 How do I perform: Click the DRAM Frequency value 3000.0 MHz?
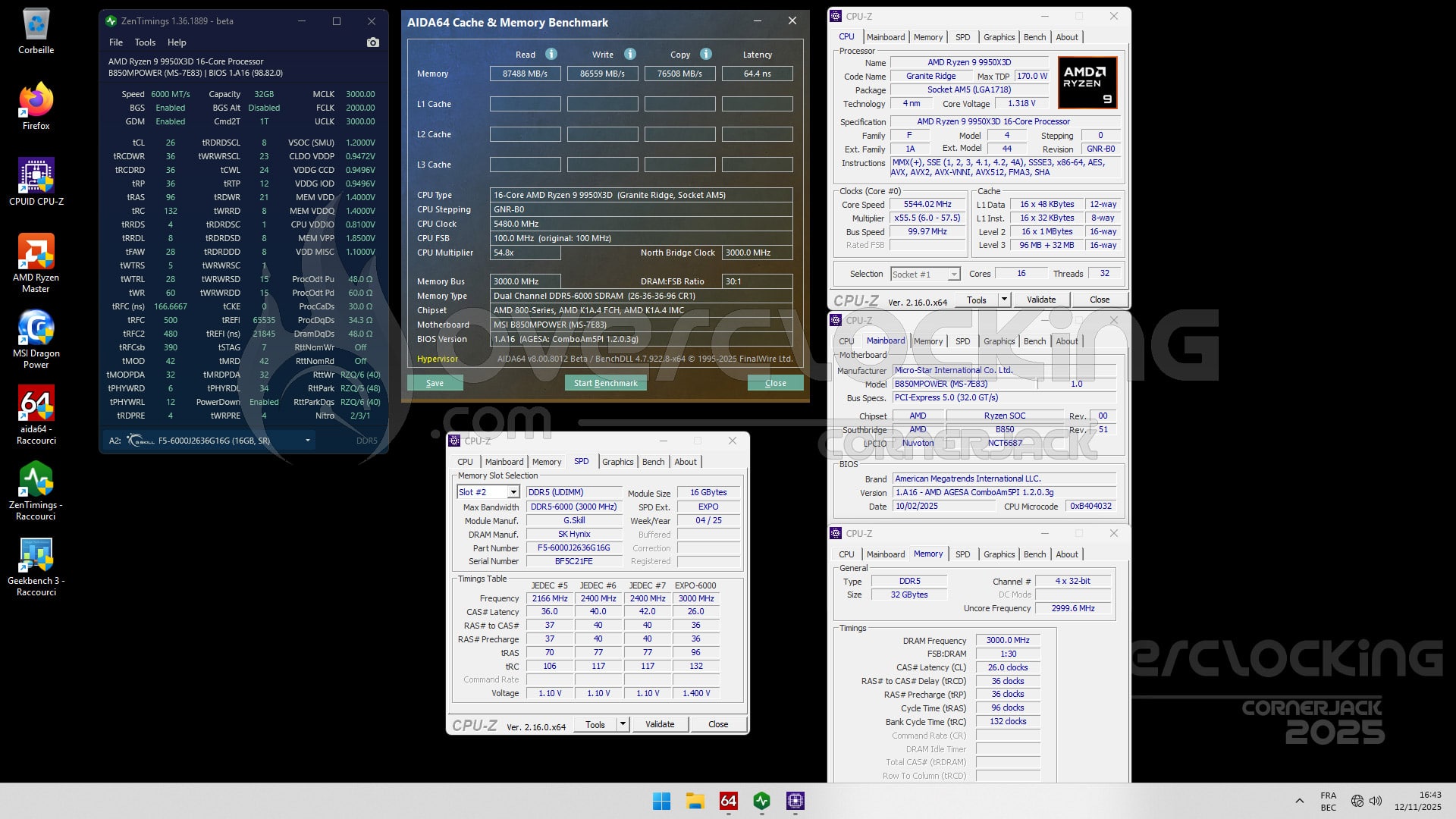point(1008,641)
